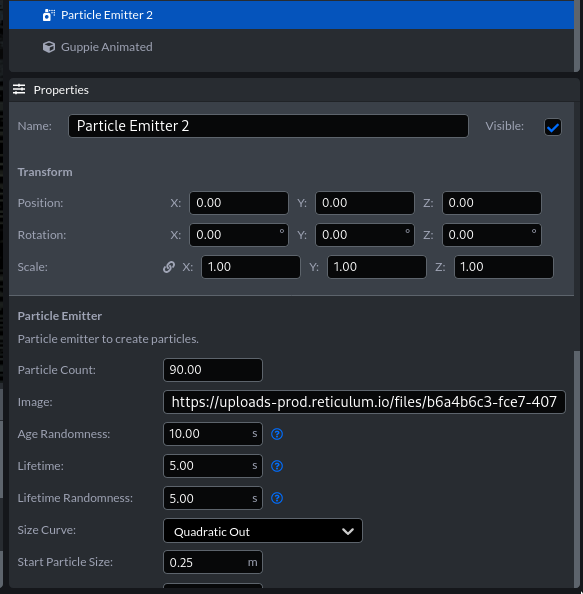Toggle the Scale uniform link icon
This screenshot has width=583, height=594.
(169, 267)
